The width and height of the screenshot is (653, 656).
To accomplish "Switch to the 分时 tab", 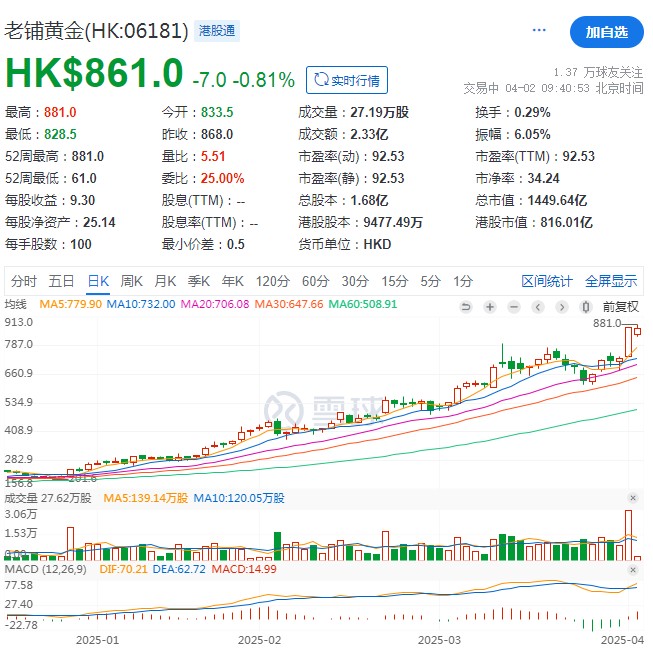I will click(24, 281).
